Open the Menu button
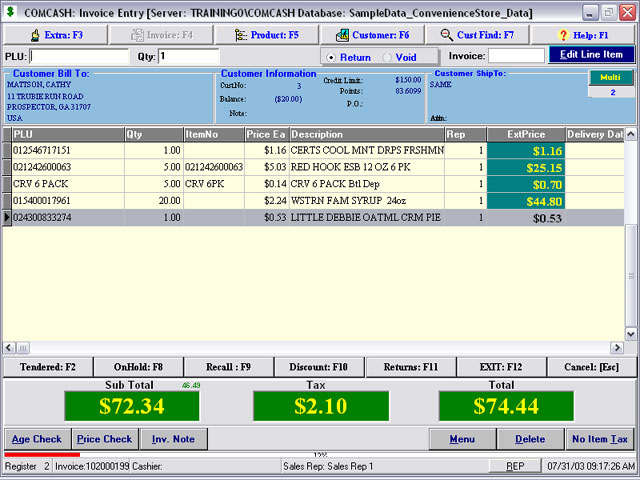The height and width of the screenshot is (480, 640). 462,439
